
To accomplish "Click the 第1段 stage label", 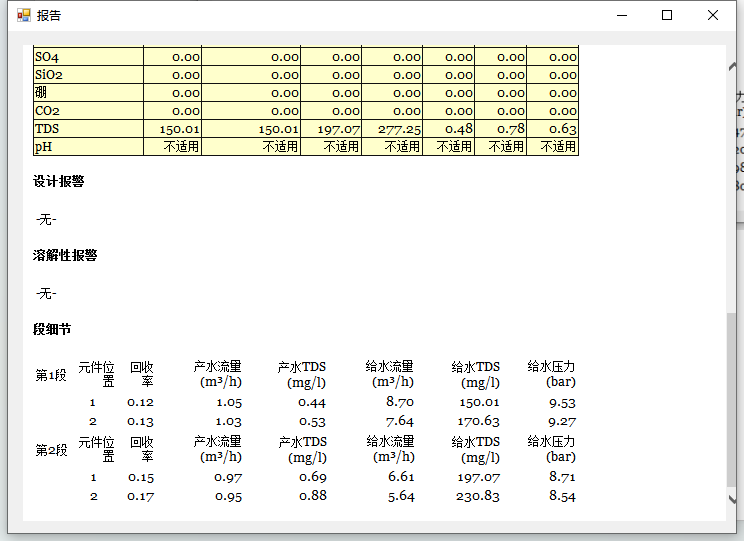I will coord(51,375).
